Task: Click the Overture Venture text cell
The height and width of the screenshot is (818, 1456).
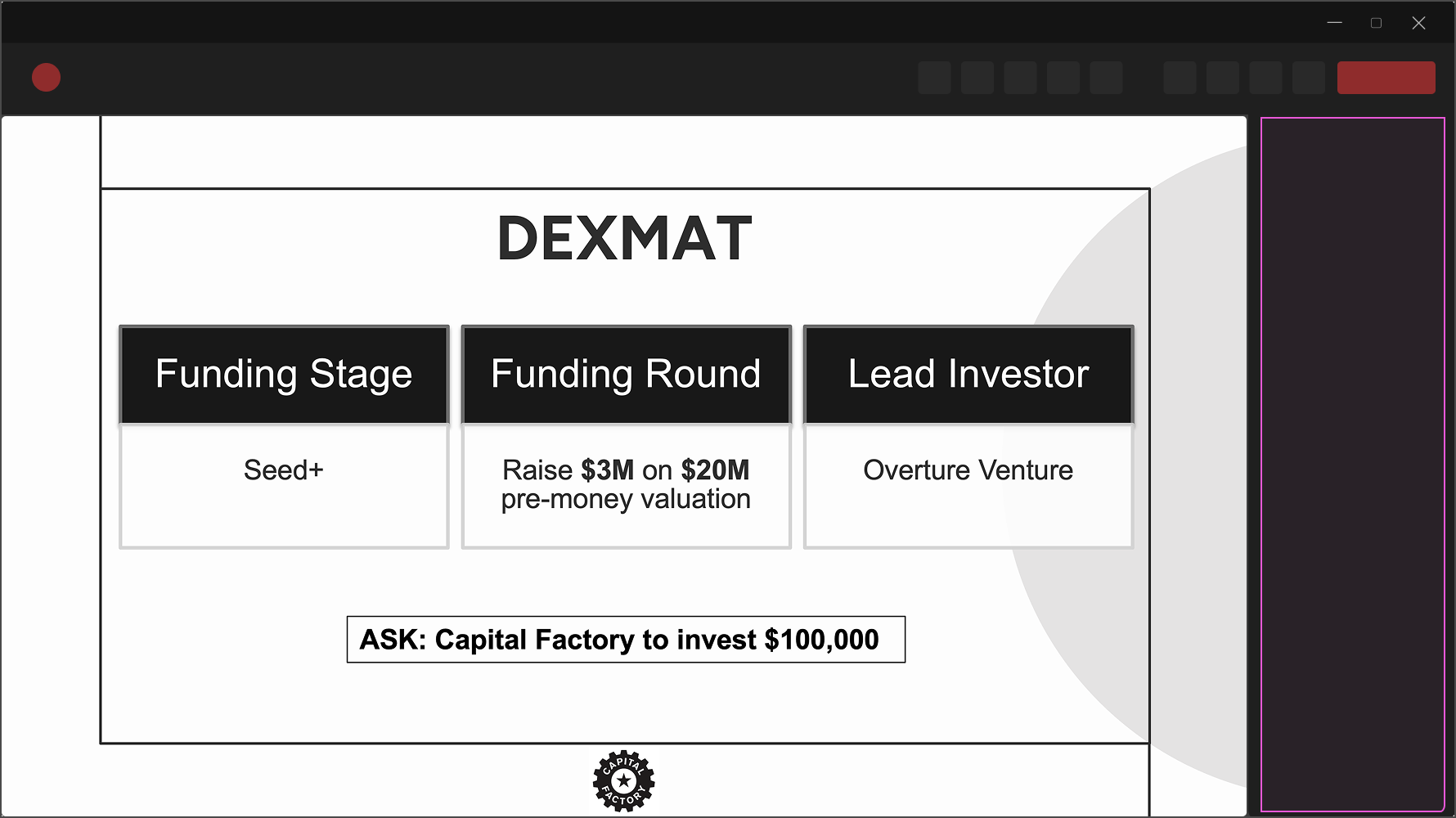Action: click(968, 470)
